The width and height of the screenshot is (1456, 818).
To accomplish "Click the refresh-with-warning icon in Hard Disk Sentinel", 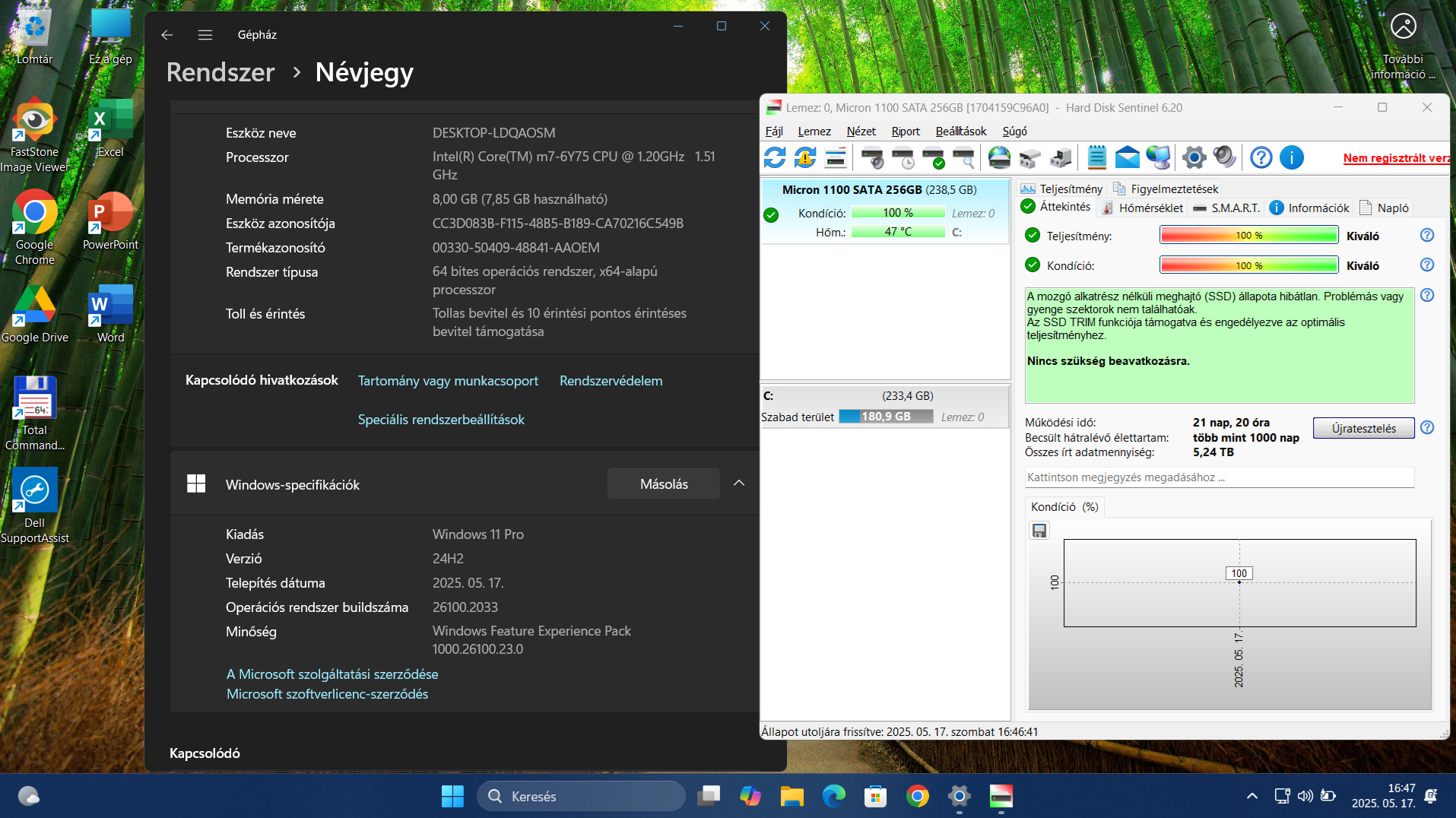I will 805,157.
